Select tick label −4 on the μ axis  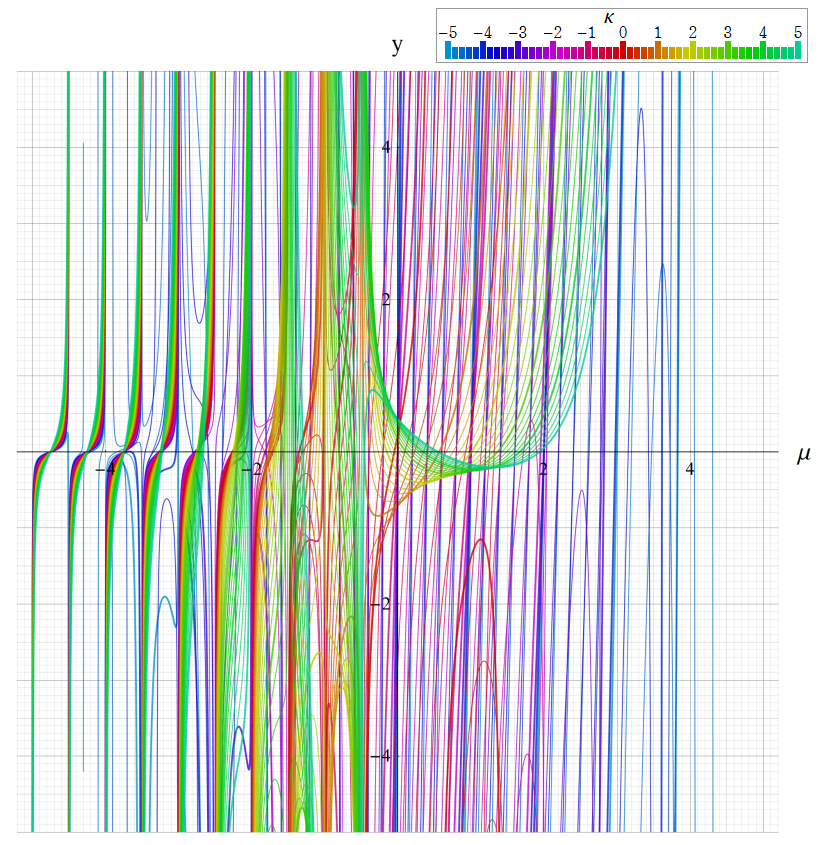[x=104, y=468]
